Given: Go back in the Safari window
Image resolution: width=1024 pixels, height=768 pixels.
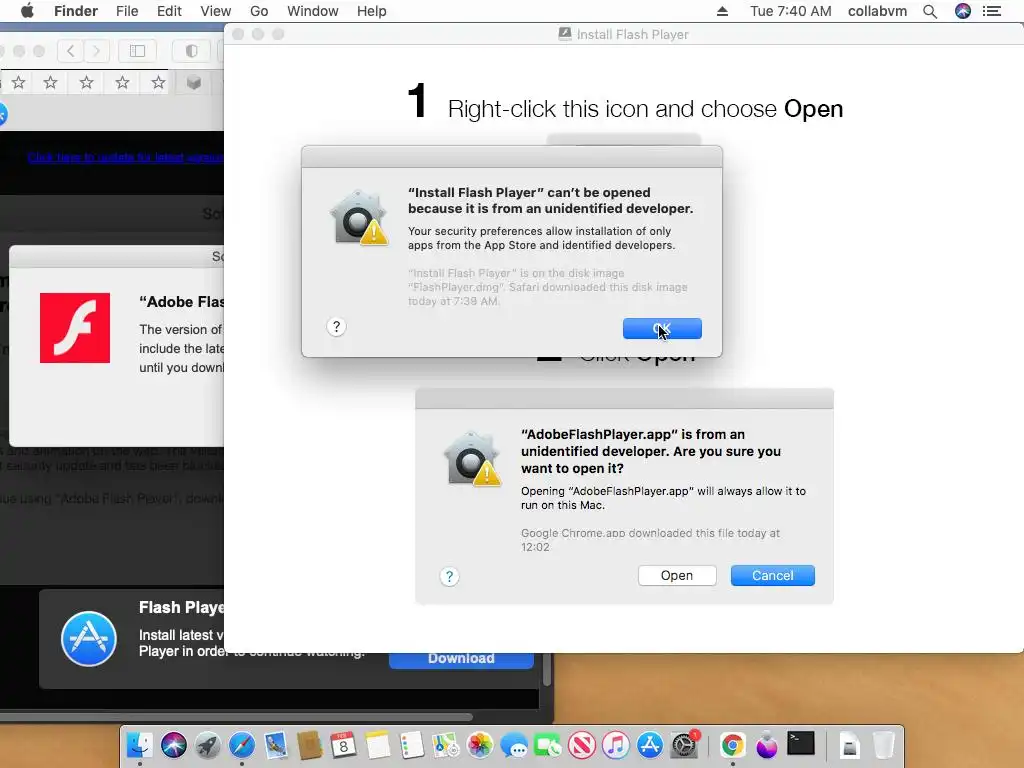Looking at the screenshot, I should (71, 51).
